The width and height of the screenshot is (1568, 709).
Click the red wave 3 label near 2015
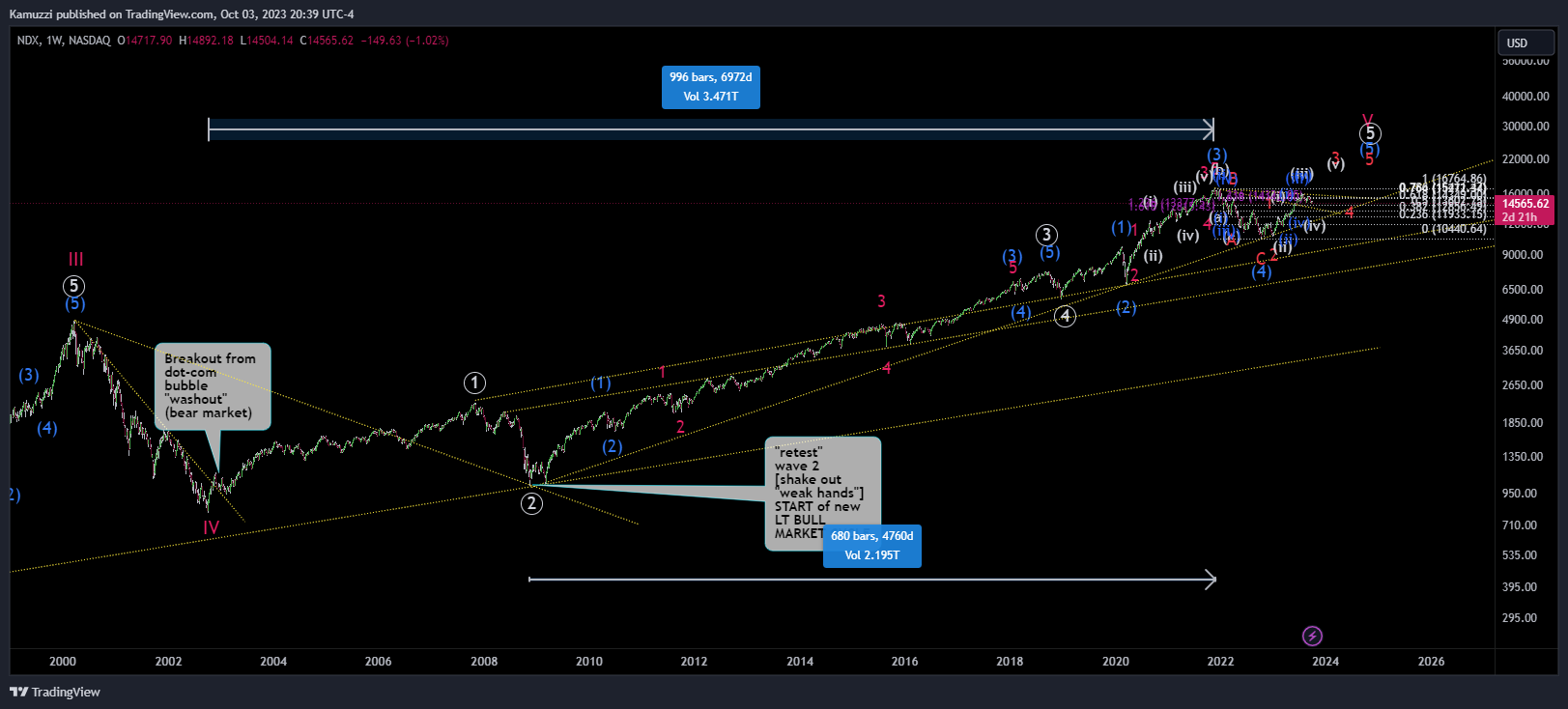click(881, 301)
